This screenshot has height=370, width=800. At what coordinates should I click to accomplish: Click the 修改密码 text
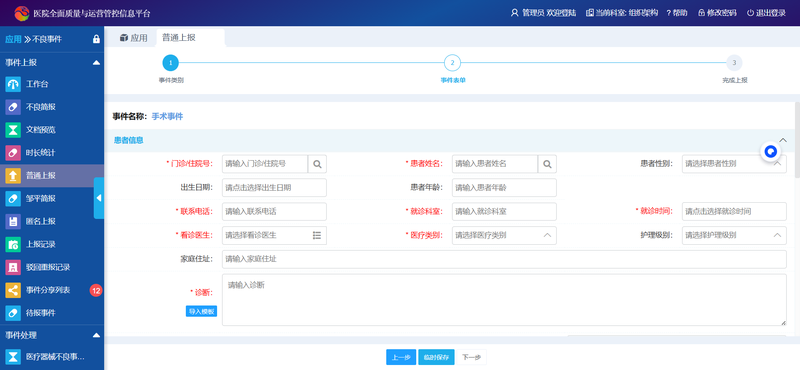click(722, 13)
